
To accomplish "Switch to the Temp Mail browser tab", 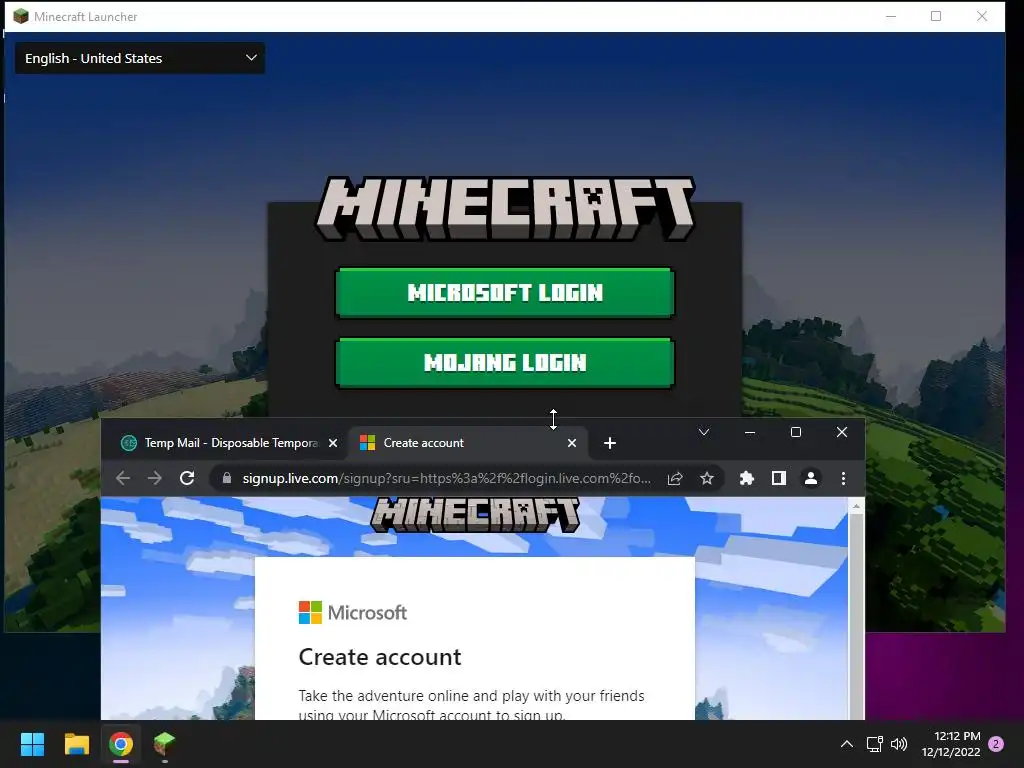I will click(229, 443).
